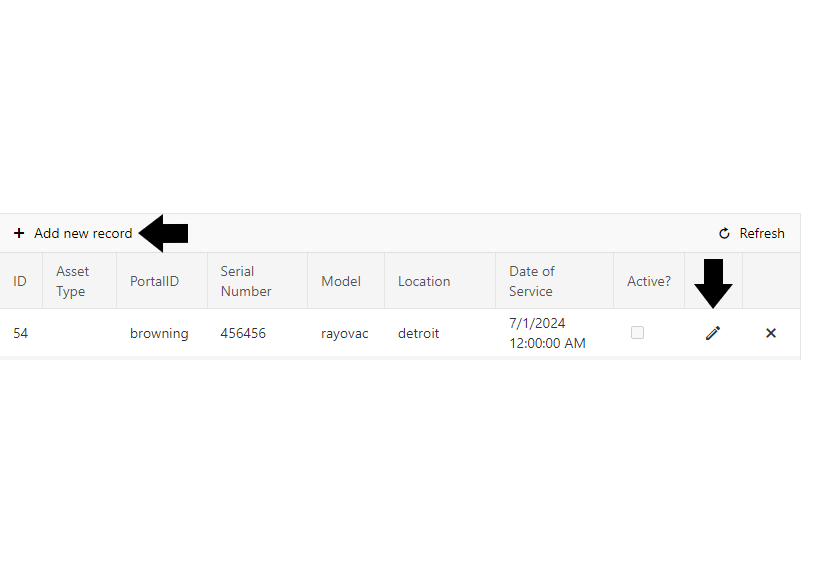Screen dimensions: 813x564
Task: Select the 456456 serial number cell
Action: (x=243, y=333)
